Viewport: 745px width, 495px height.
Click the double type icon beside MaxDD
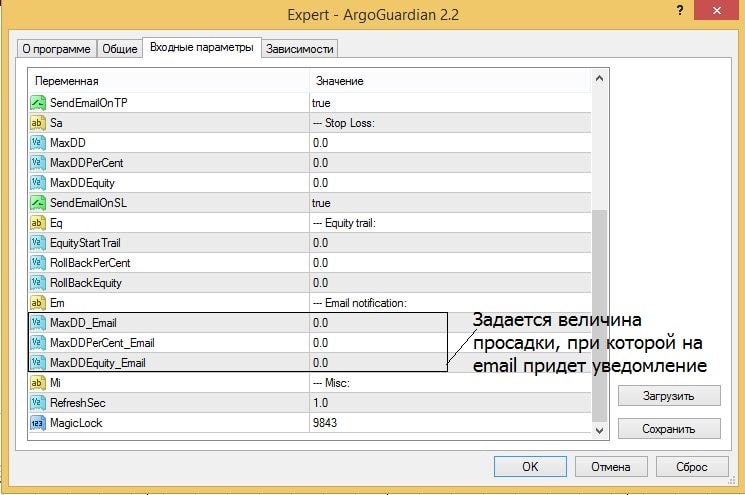point(38,143)
